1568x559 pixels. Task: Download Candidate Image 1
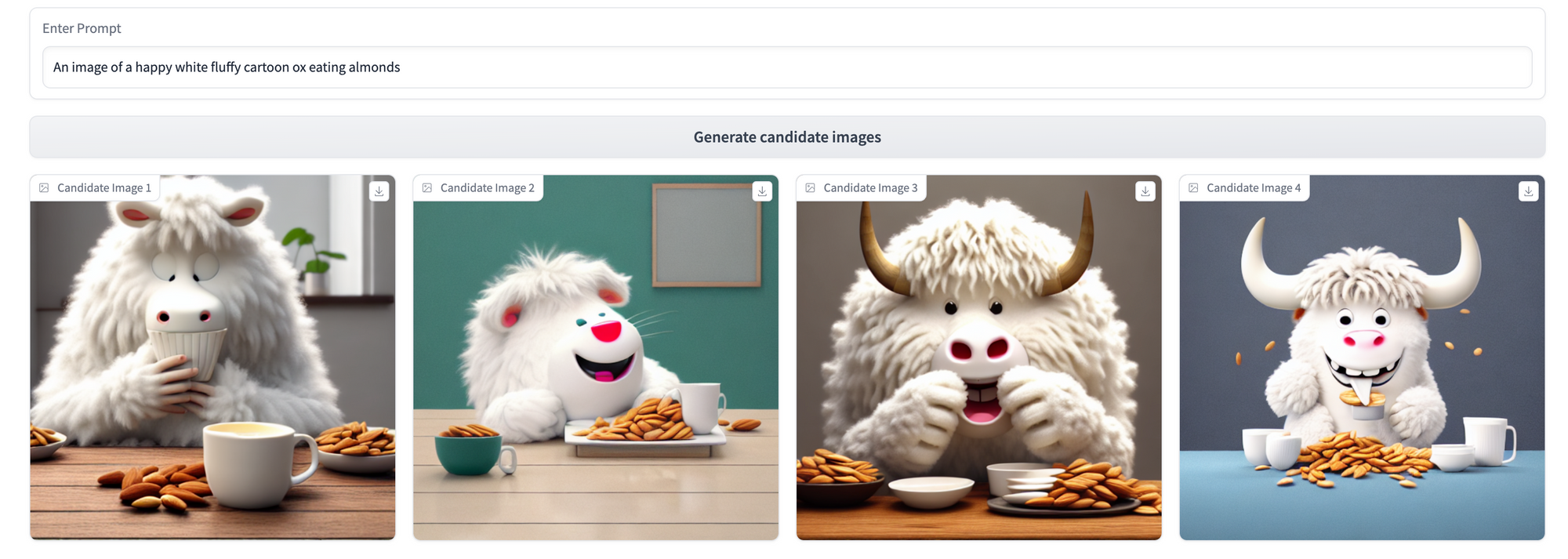[379, 191]
